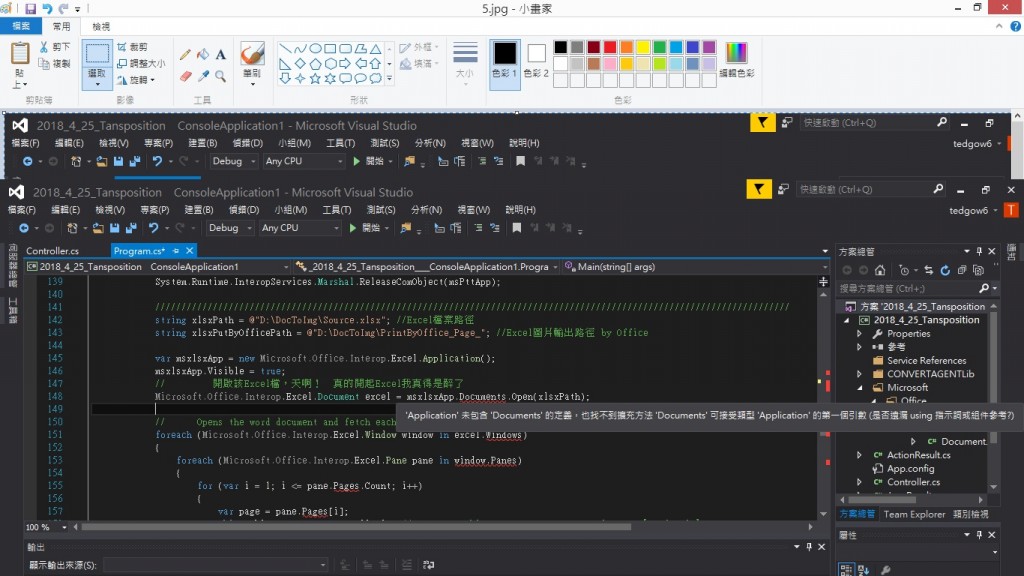This screenshot has width=1024, height=576.
Task: Click the Cut (剪下) scissors icon
Action: [x=44, y=47]
